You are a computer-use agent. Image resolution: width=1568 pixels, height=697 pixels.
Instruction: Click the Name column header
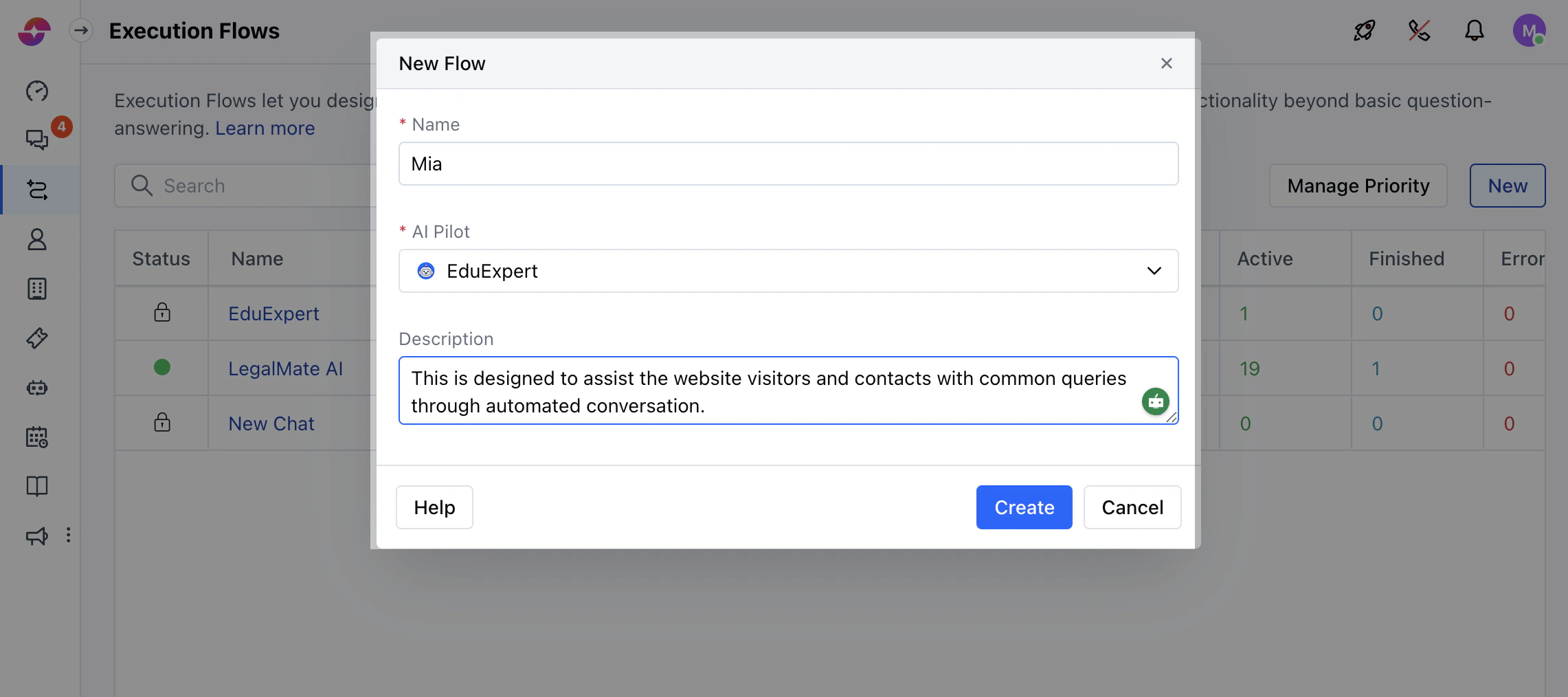[257, 258]
